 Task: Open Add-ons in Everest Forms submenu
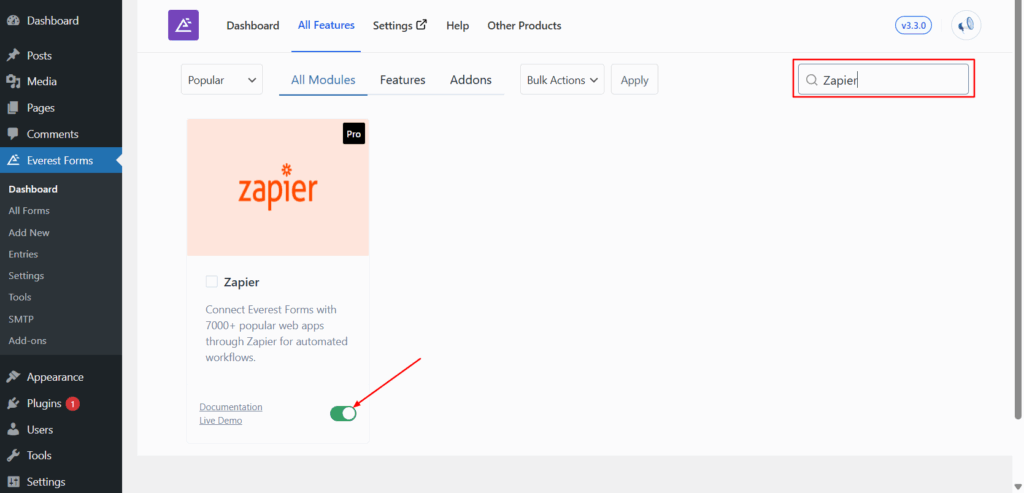pyautogui.click(x=27, y=341)
